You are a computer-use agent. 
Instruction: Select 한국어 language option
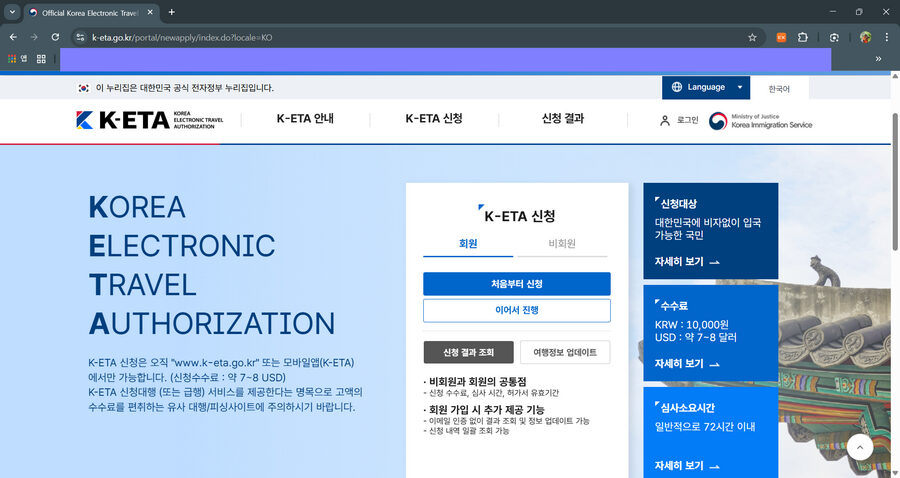[x=779, y=89]
